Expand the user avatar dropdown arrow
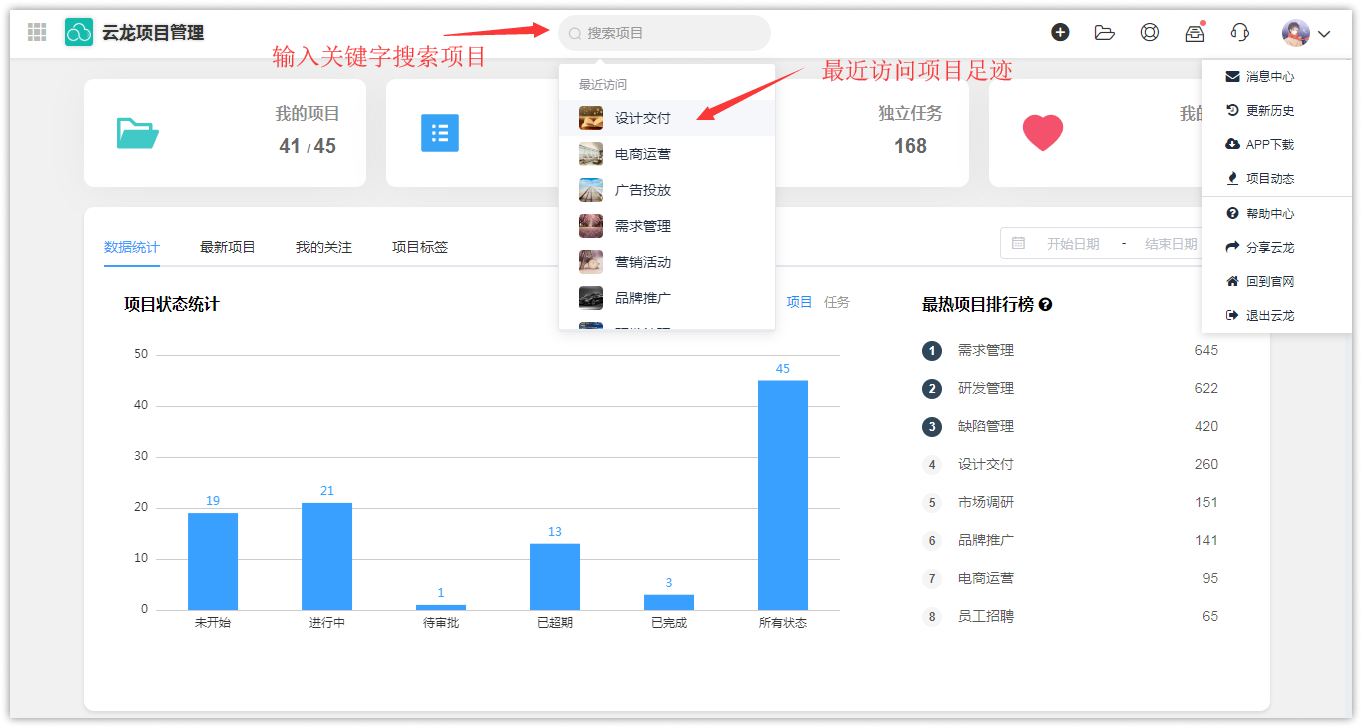This screenshot has width=1362, height=728. [1324, 34]
